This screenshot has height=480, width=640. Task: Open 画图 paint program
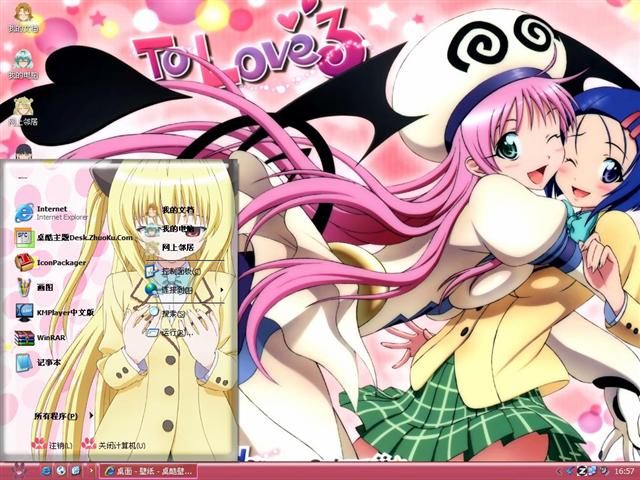(34, 287)
